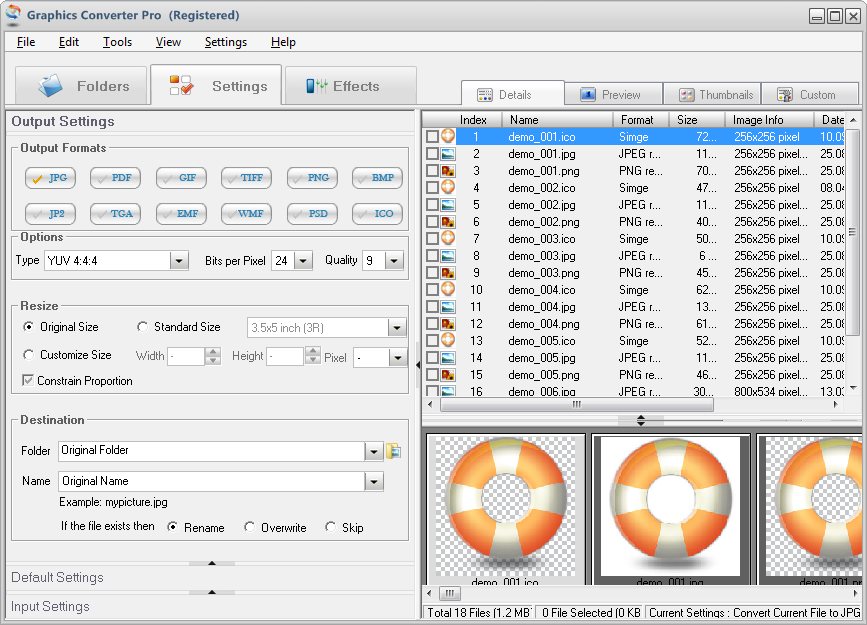Select the TIFF output format button

tap(246, 178)
